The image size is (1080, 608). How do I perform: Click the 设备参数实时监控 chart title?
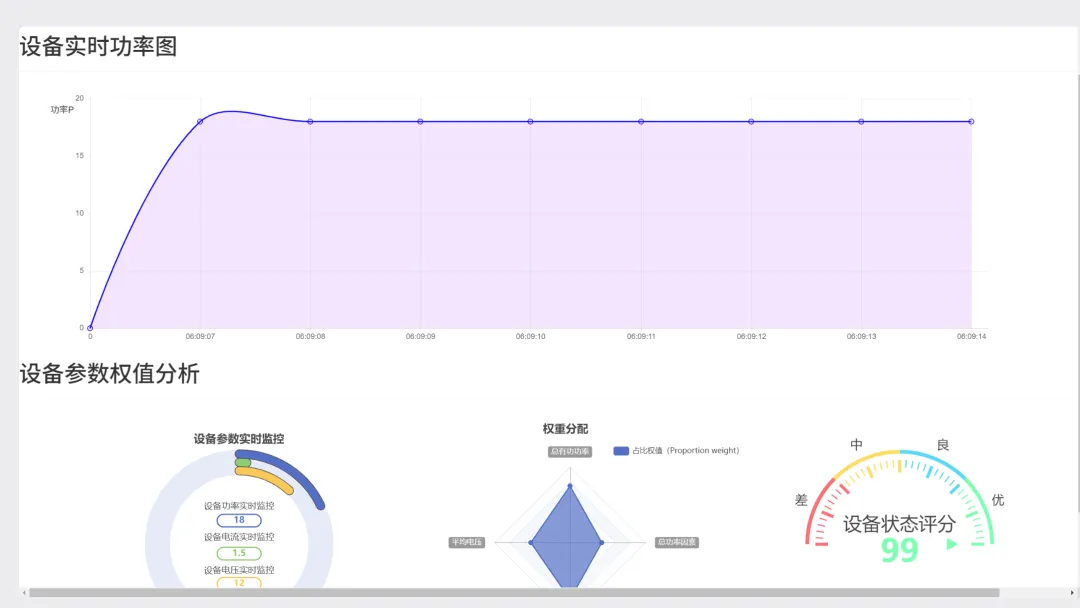239,439
